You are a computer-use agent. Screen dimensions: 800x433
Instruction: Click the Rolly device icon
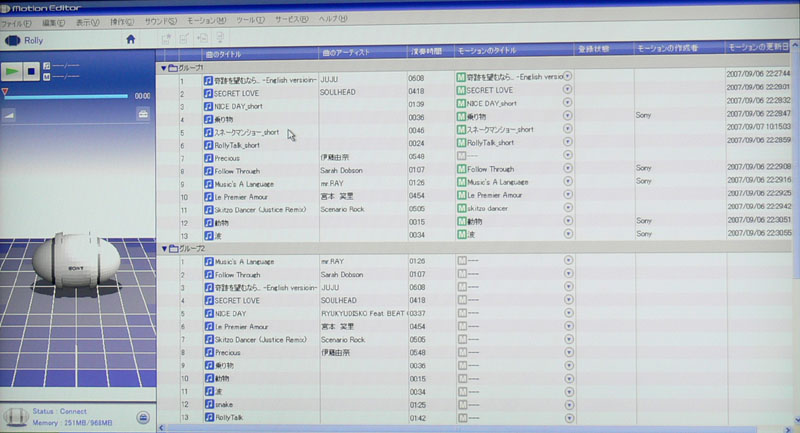(12, 40)
